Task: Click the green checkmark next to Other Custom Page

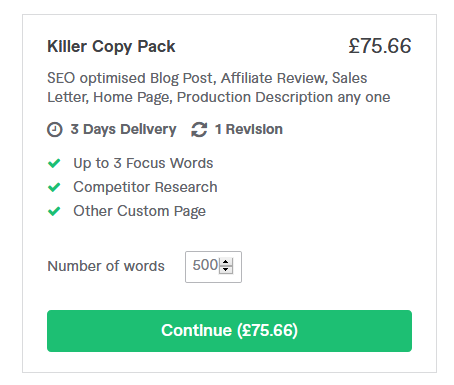Action: coord(54,211)
